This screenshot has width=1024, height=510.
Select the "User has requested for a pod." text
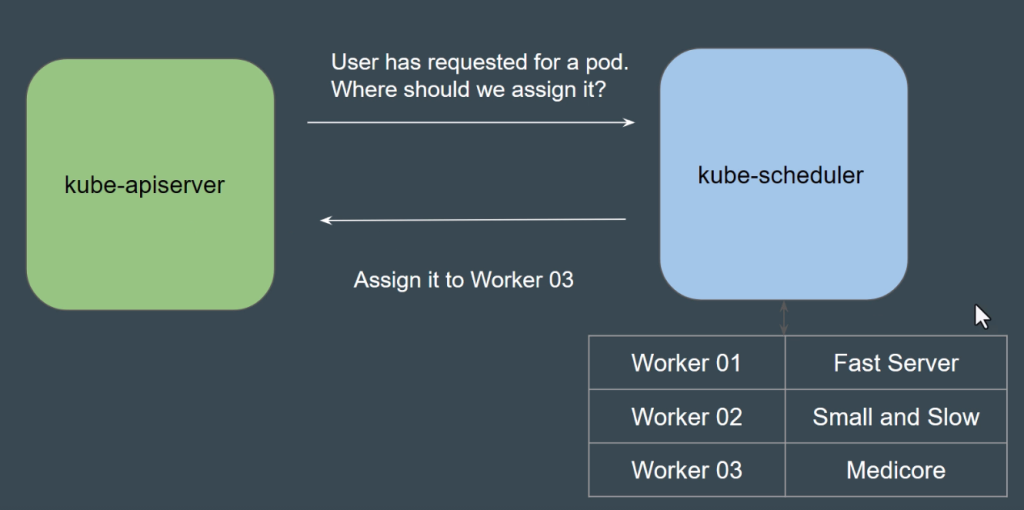[479, 63]
